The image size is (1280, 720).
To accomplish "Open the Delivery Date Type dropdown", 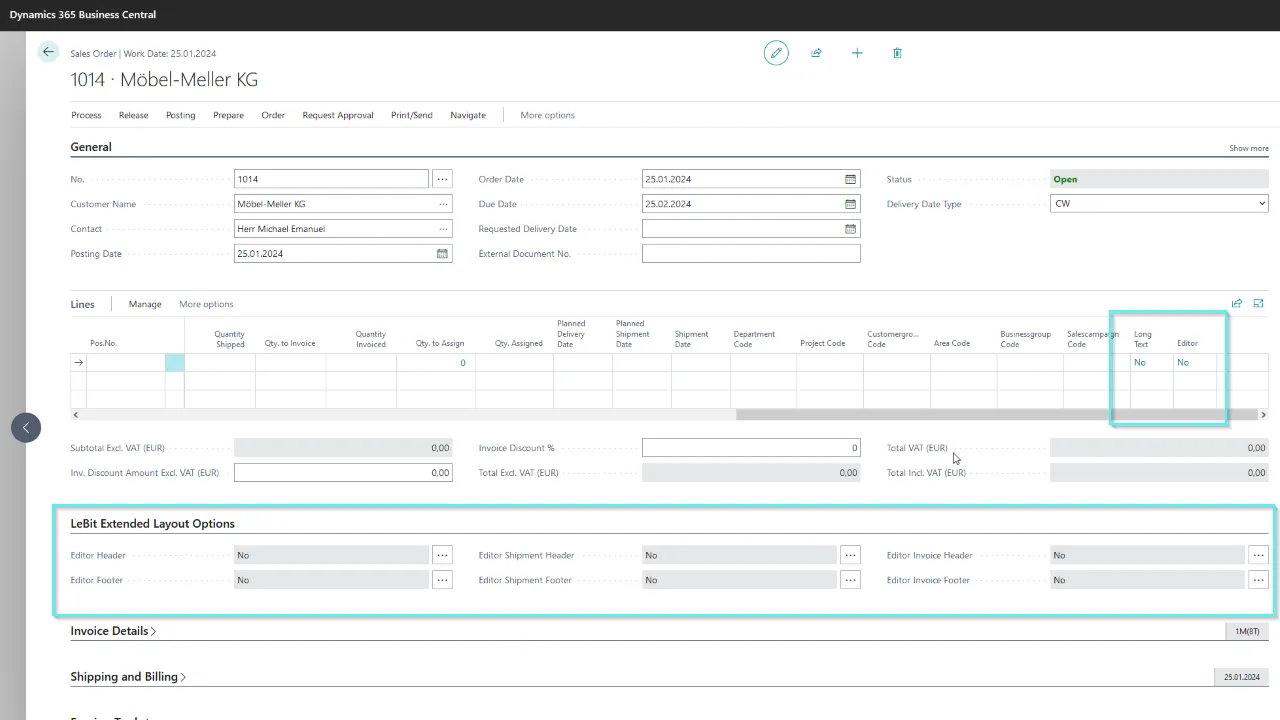I will pyautogui.click(x=1159, y=204).
